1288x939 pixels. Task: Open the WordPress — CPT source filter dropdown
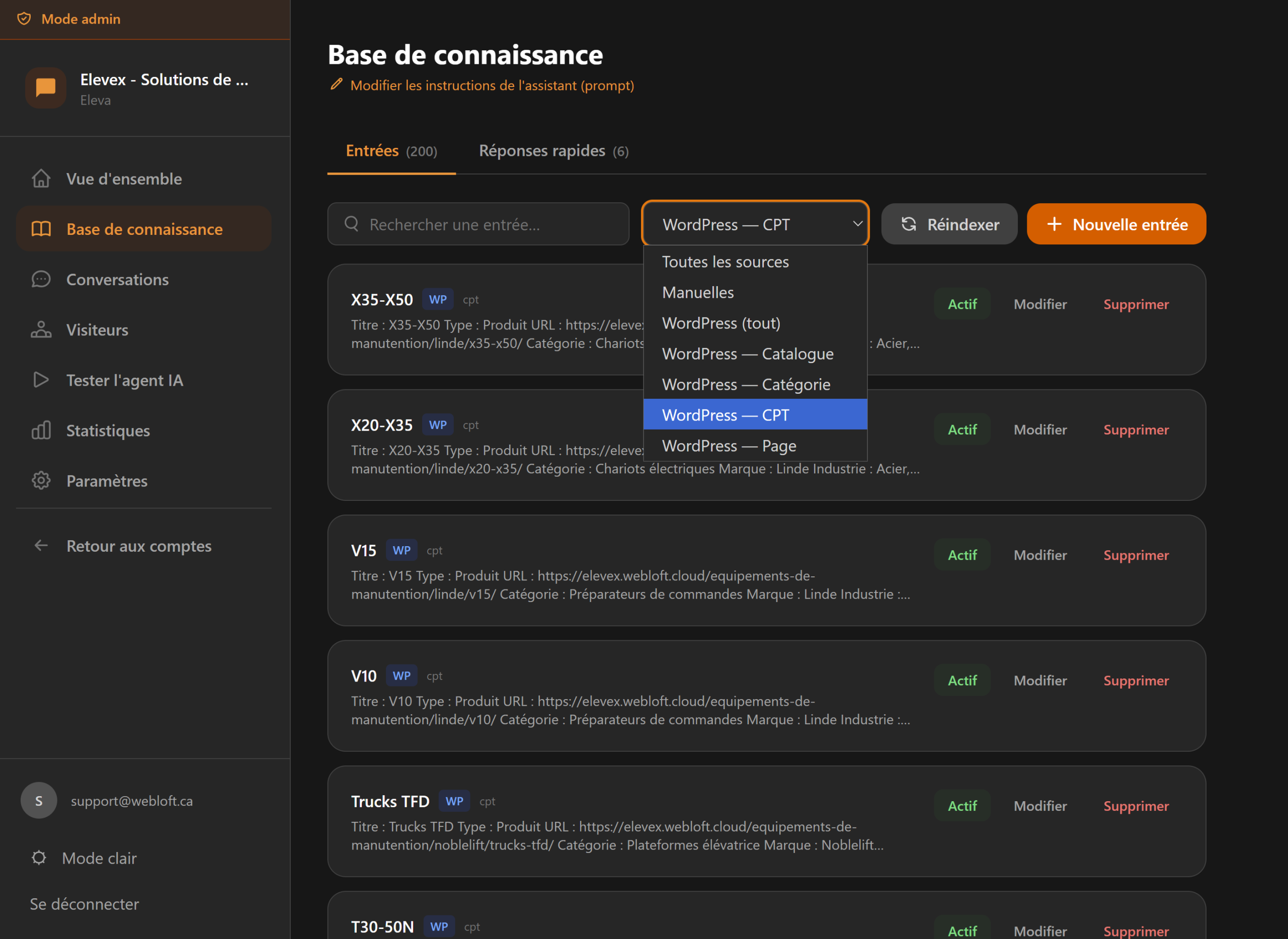pyautogui.click(x=755, y=224)
